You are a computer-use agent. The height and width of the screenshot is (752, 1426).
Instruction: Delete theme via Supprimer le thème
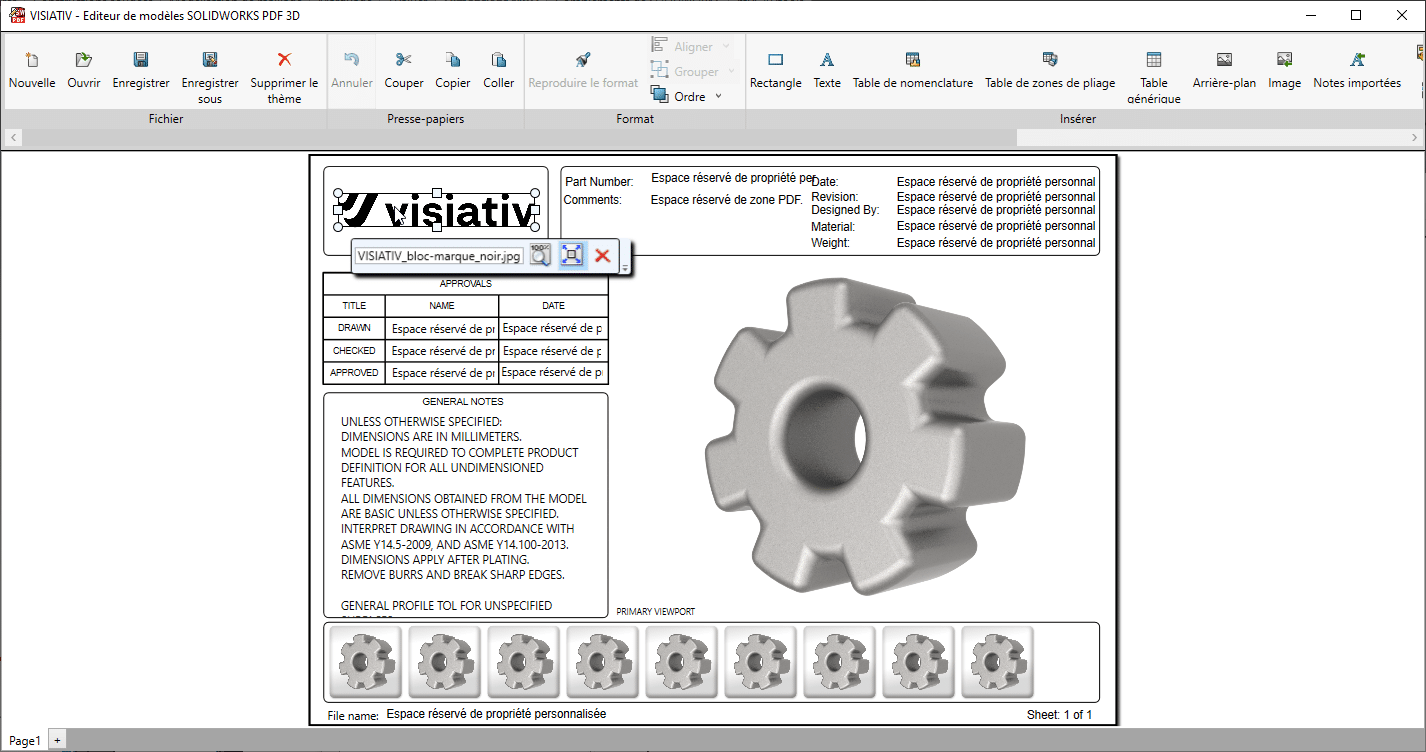click(284, 77)
